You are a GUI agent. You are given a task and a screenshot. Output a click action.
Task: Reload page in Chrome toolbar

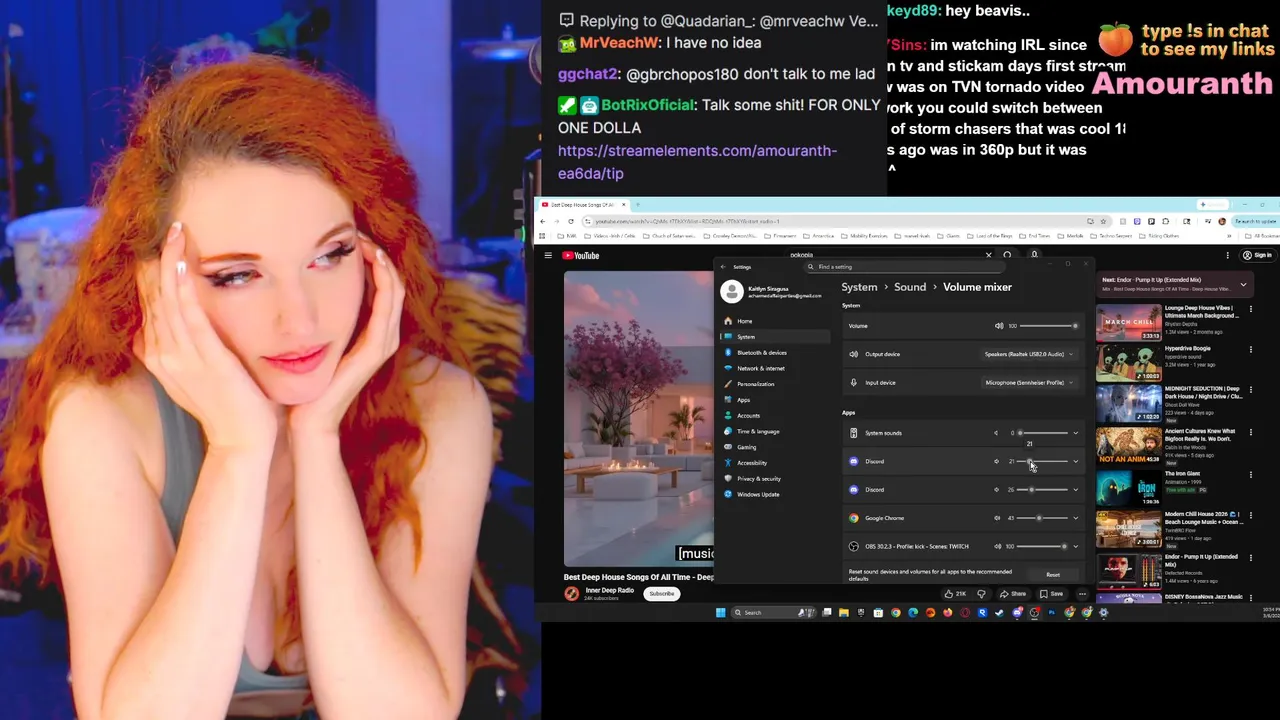[x=571, y=221]
